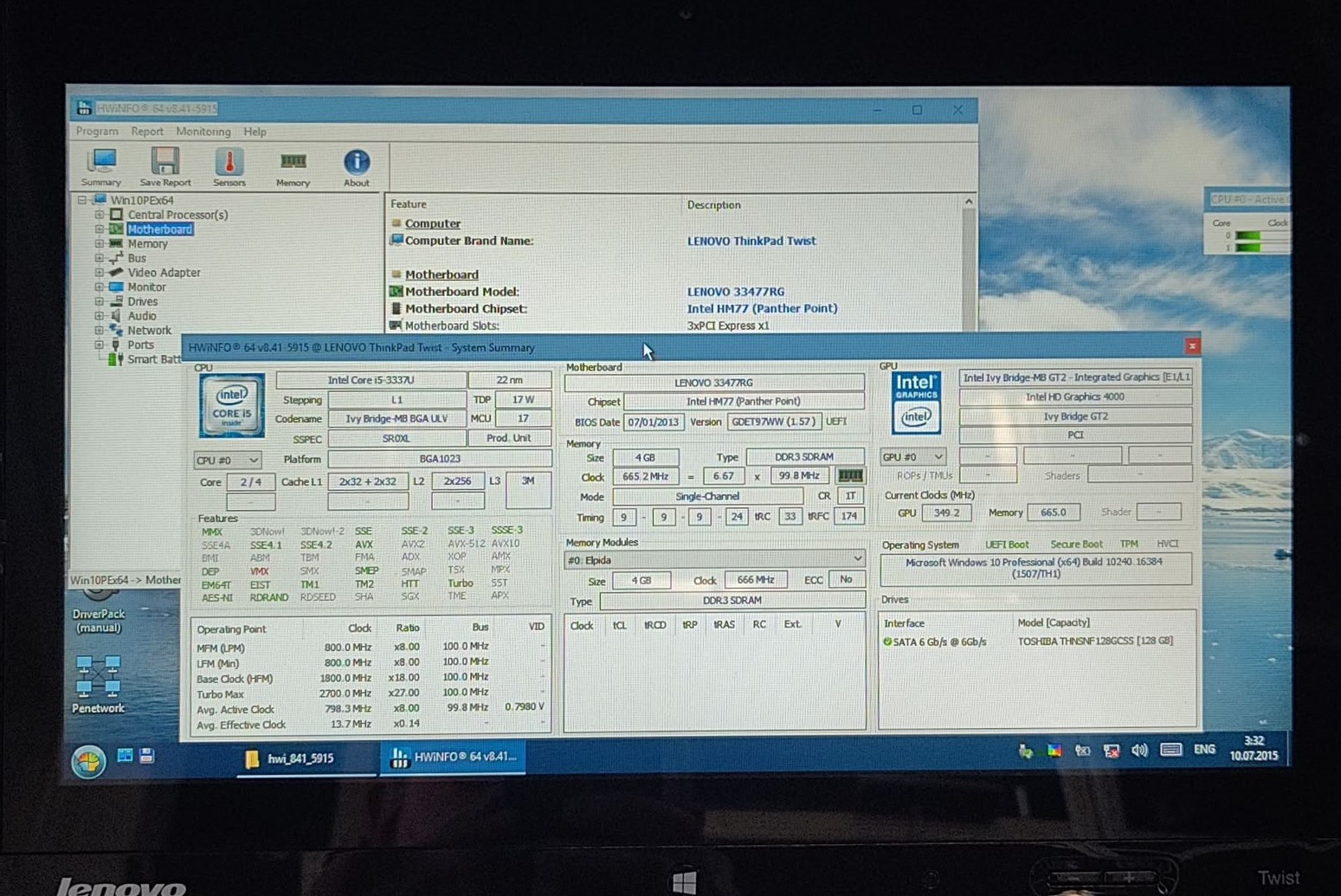The image size is (1341, 896).
Task: Click the memory chip icon beside 99.8 MHz
Action: [850, 475]
